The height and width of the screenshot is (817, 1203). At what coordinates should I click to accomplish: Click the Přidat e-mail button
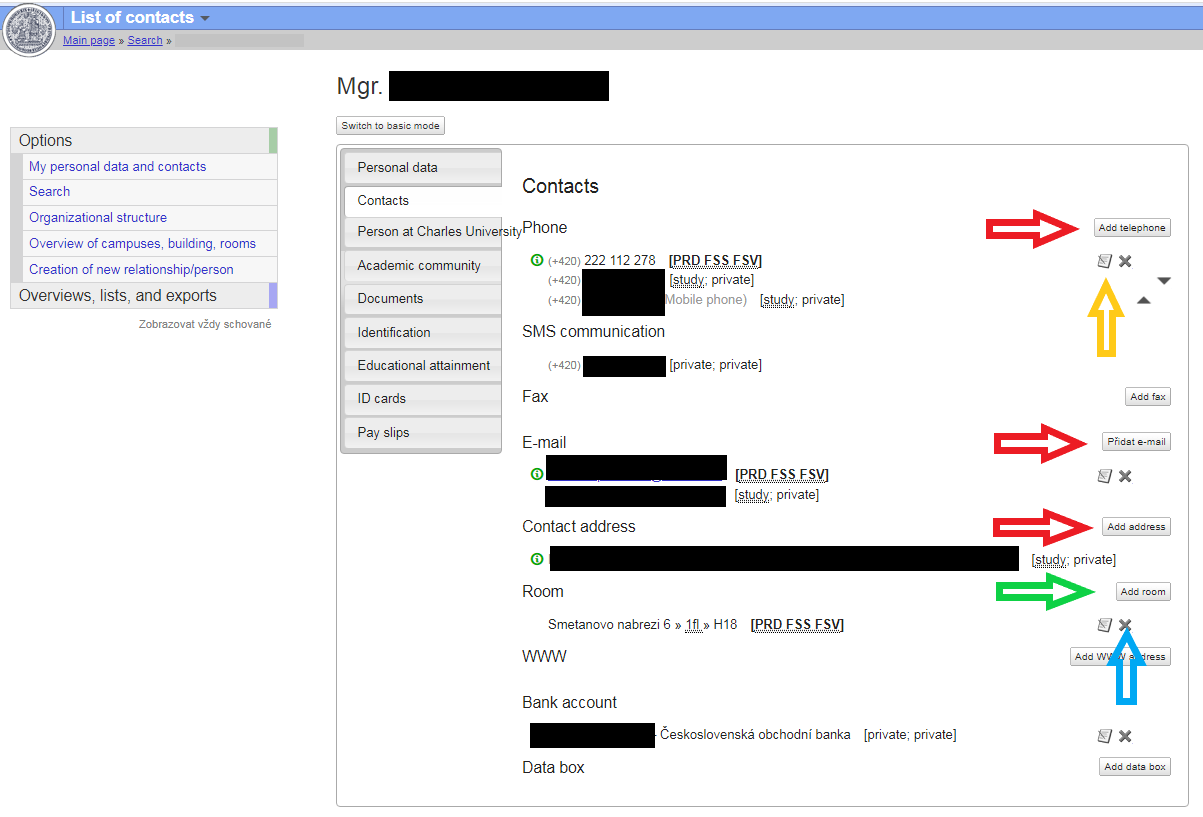1136,442
